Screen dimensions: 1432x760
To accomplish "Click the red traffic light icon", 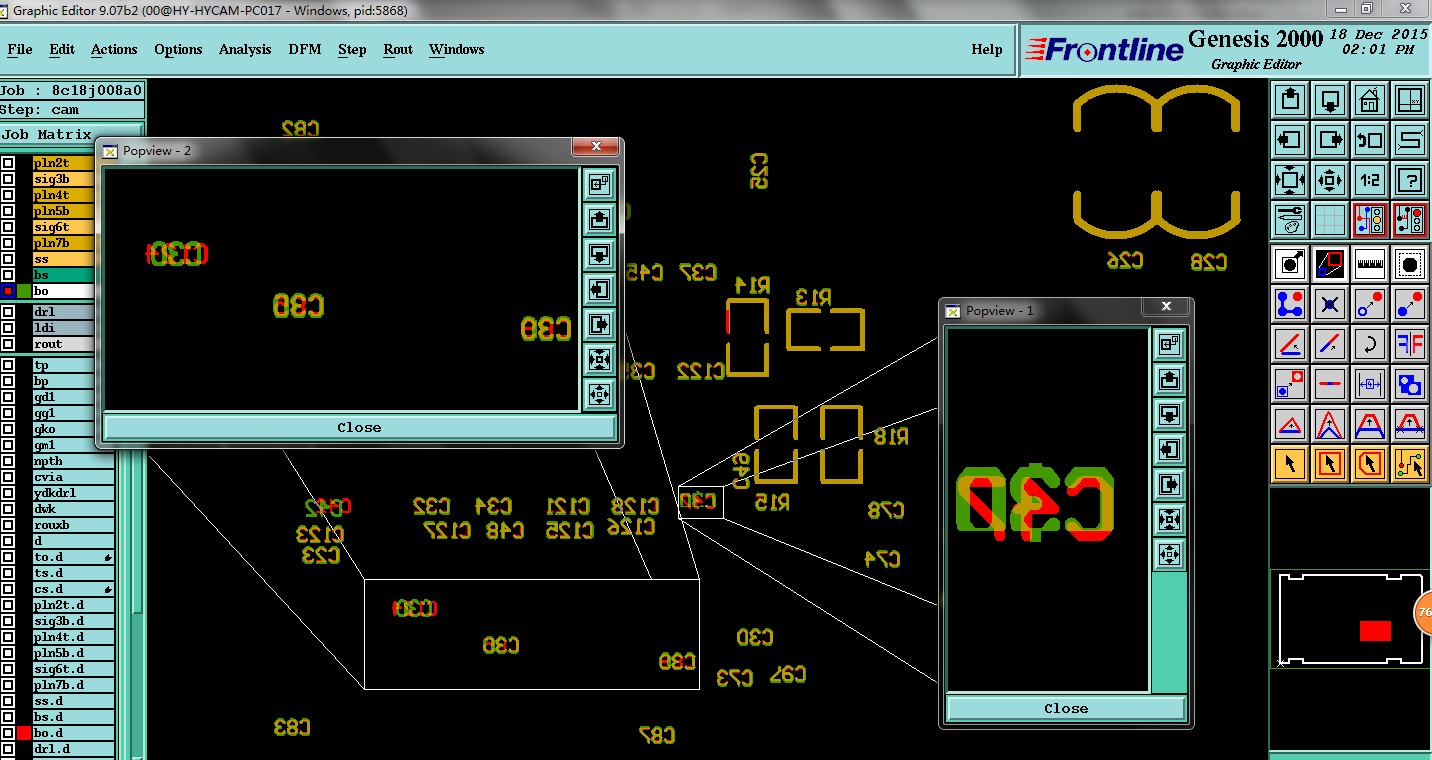I will 1410,219.
